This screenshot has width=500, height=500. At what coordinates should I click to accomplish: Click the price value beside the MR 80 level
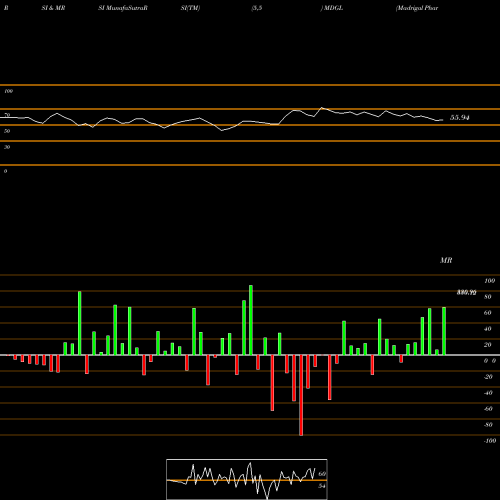[x=466, y=293]
